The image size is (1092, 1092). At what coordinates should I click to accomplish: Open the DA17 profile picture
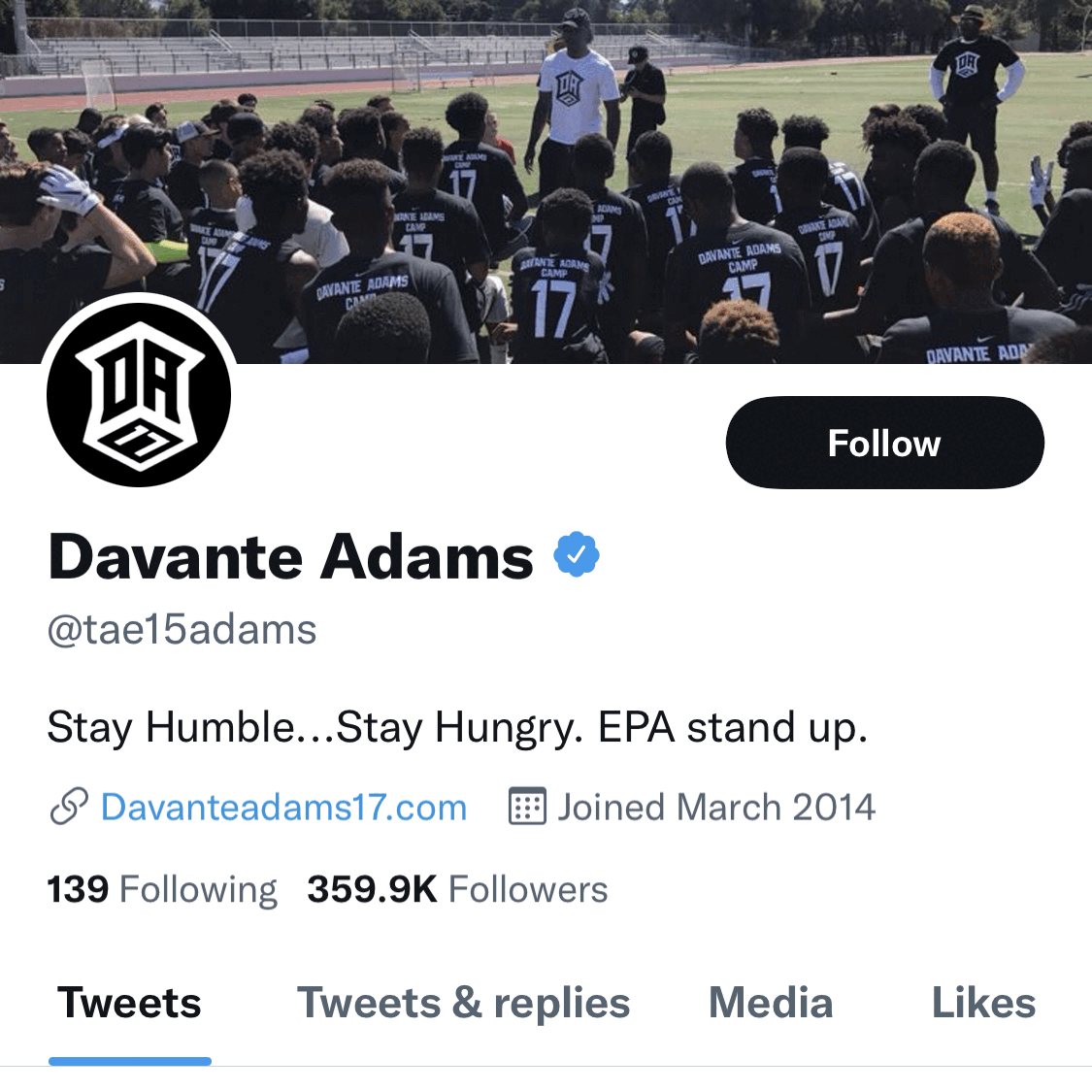click(139, 394)
